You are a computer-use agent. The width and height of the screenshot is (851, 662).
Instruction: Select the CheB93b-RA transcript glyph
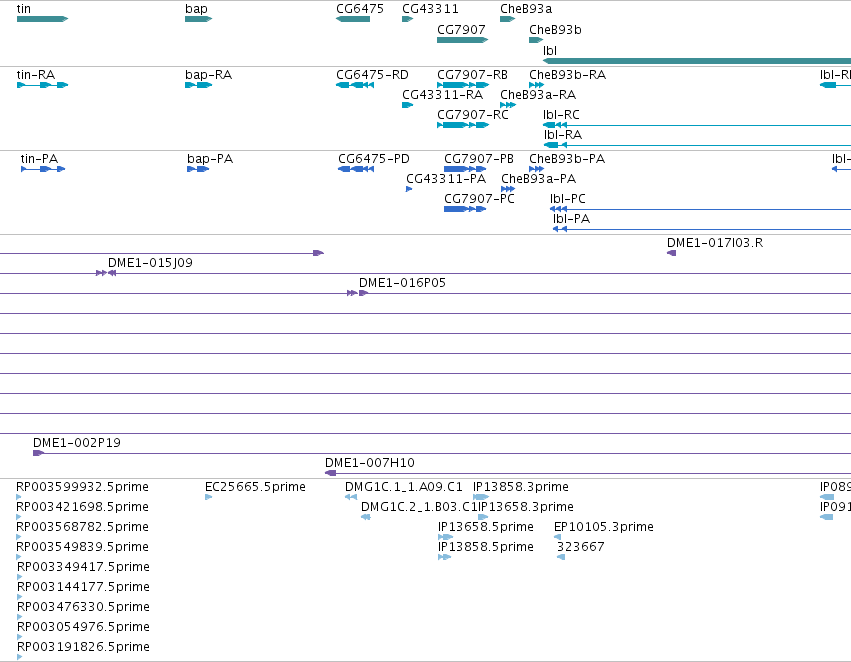pyautogui.click(x=536, y=85)
